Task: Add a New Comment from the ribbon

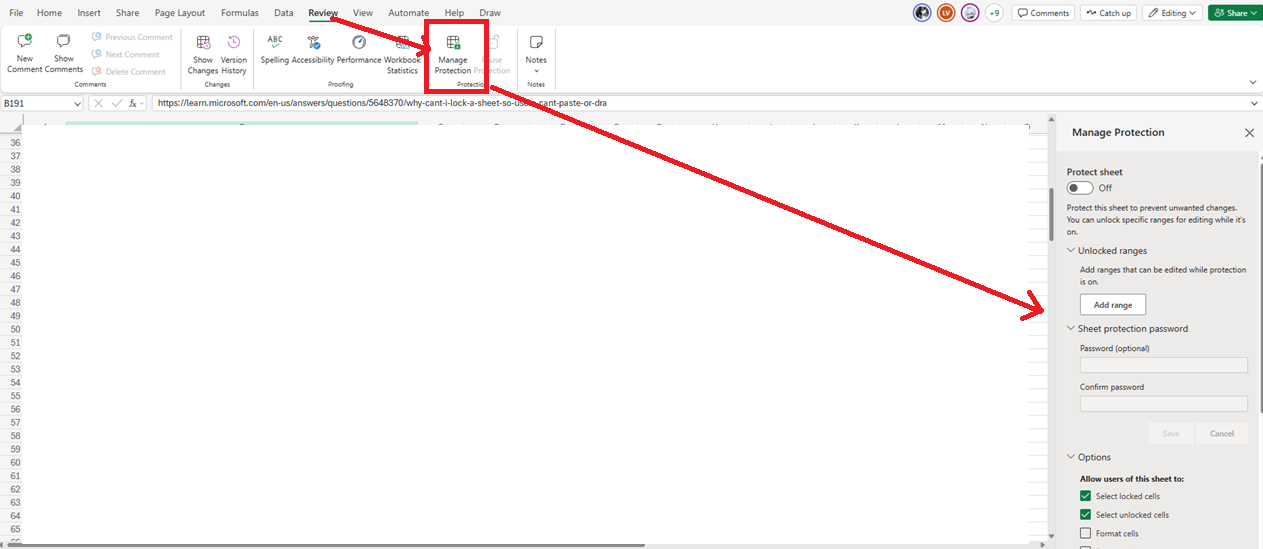Action: pos(25,52)
